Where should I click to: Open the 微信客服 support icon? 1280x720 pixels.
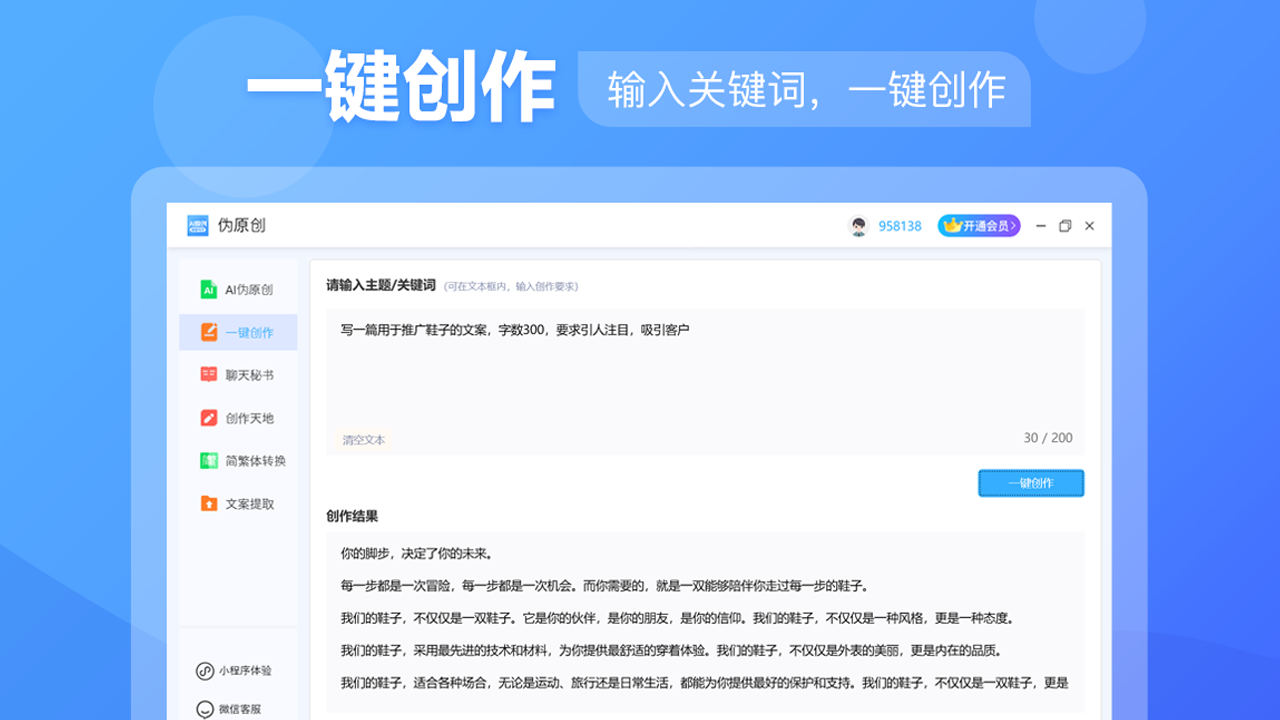click(204, 709)
